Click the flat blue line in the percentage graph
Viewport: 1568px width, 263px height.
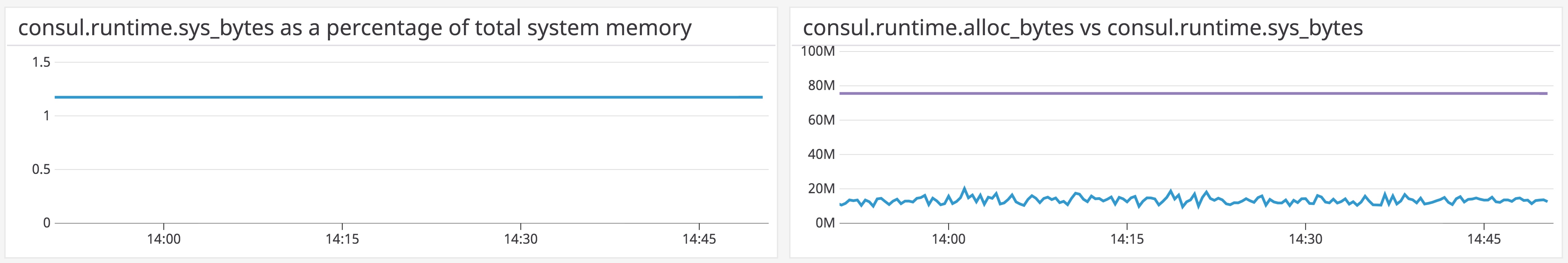408,97
